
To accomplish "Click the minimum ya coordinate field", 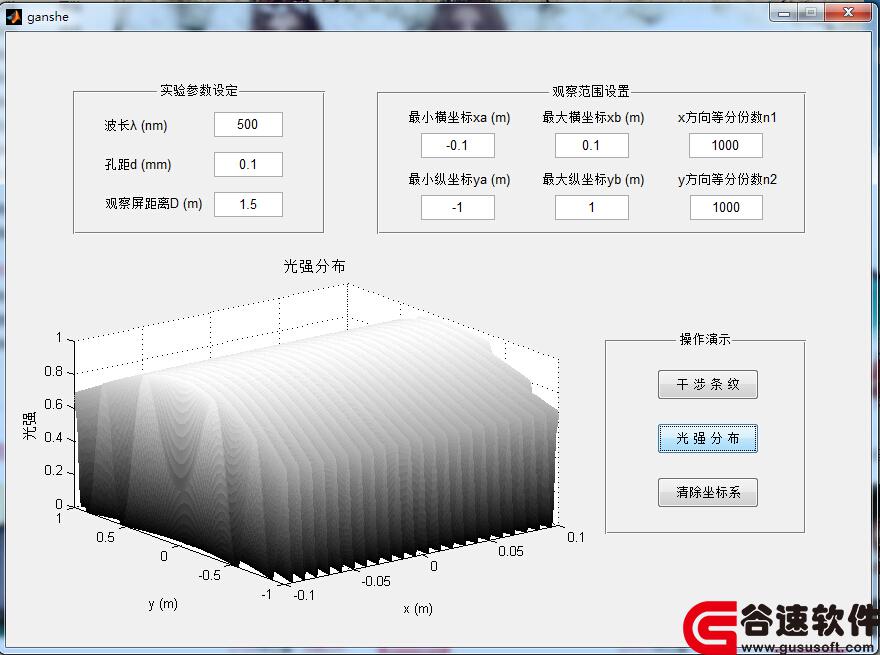I will coord(457,208).
